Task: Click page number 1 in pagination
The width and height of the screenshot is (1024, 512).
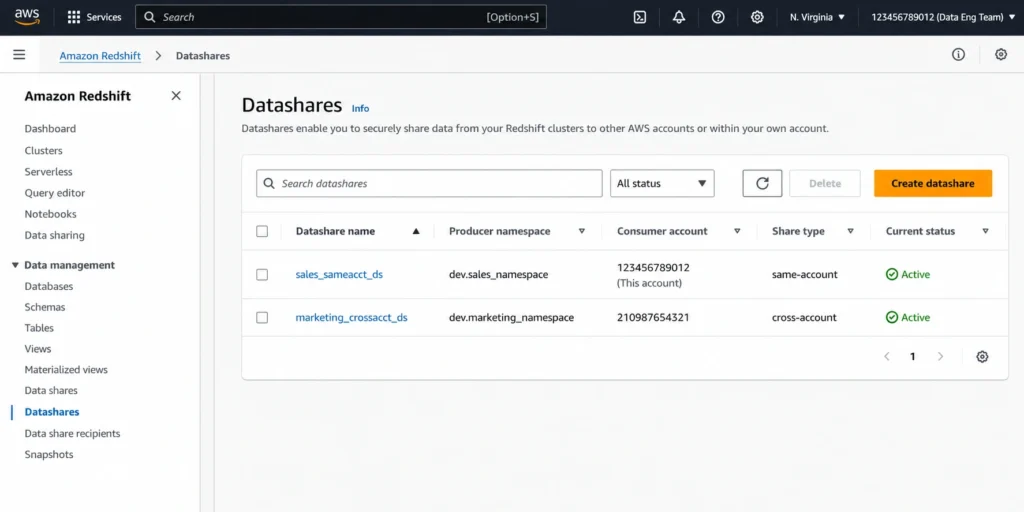Action: click(x=913, y=357)
